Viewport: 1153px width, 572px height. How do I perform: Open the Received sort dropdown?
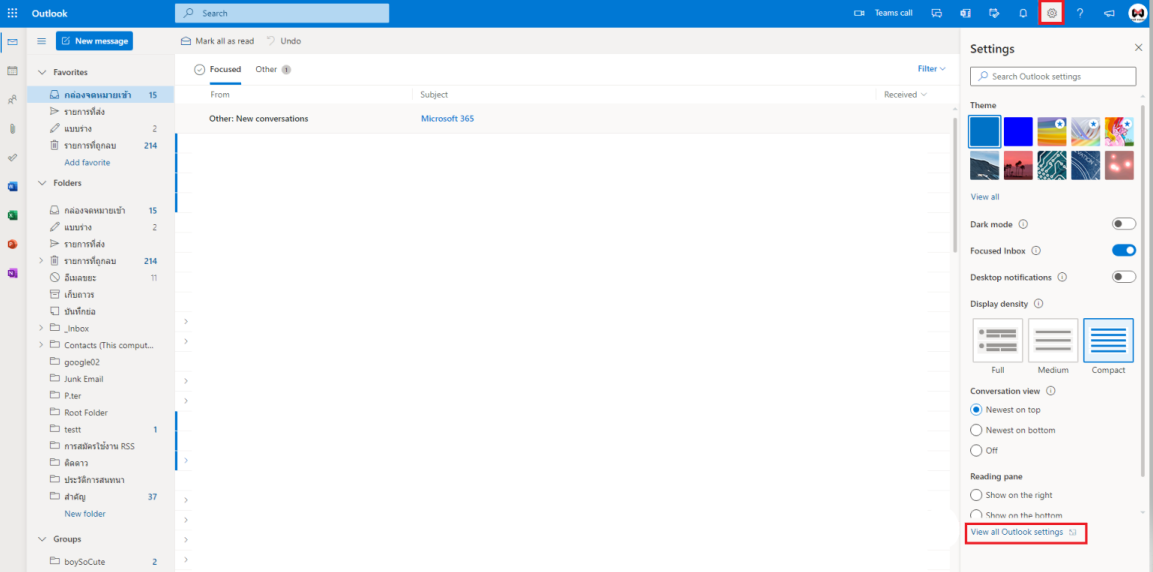tap(905, 94)
